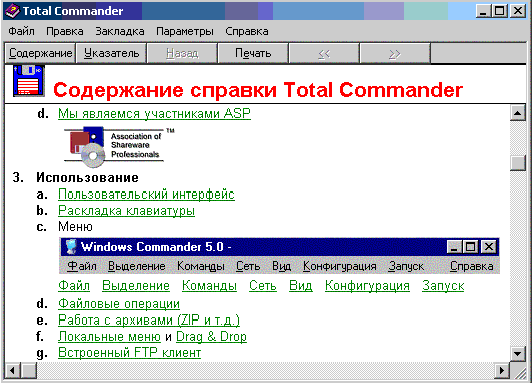This screenshot has width=532, height=383.
Task: Click heading Содержание справки Total Commander
Action: [258, 90]
